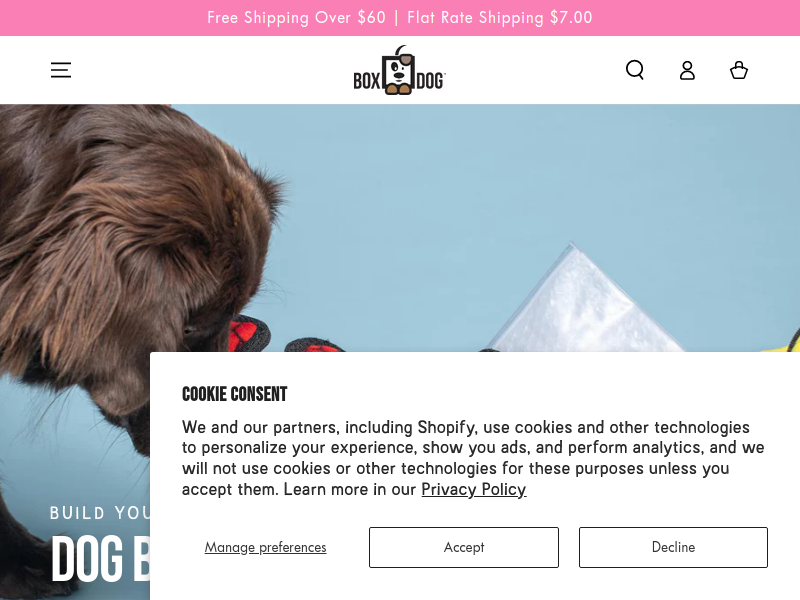Open the hamburger navigation menu
The width and height of the screenshot is (800, 600).
(61, 70)
